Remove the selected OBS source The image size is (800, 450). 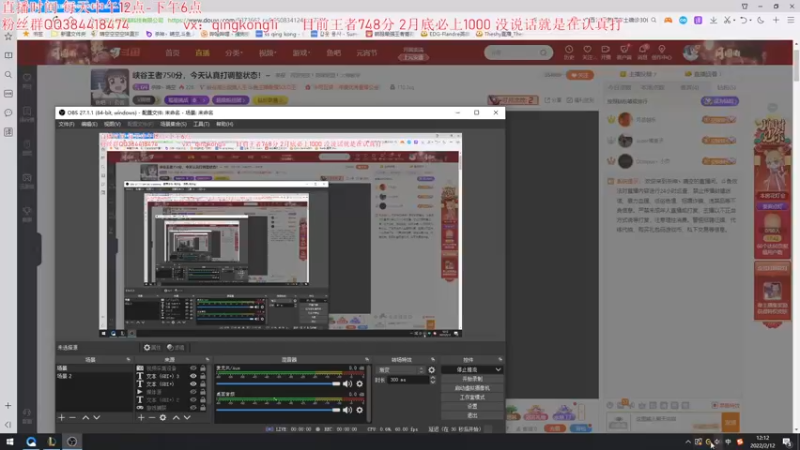152,417
